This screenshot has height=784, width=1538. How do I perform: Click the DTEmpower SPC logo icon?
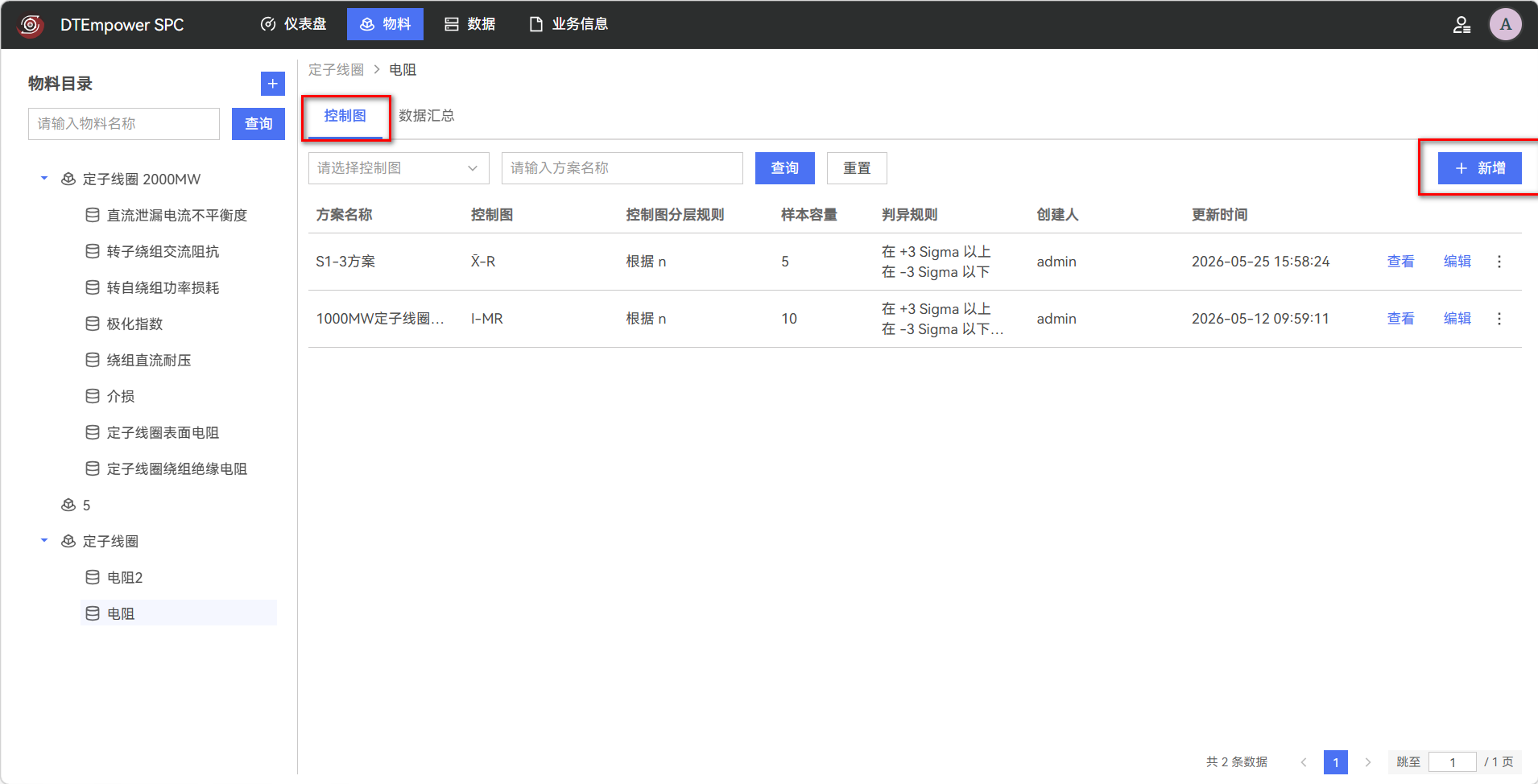[31, 25]
